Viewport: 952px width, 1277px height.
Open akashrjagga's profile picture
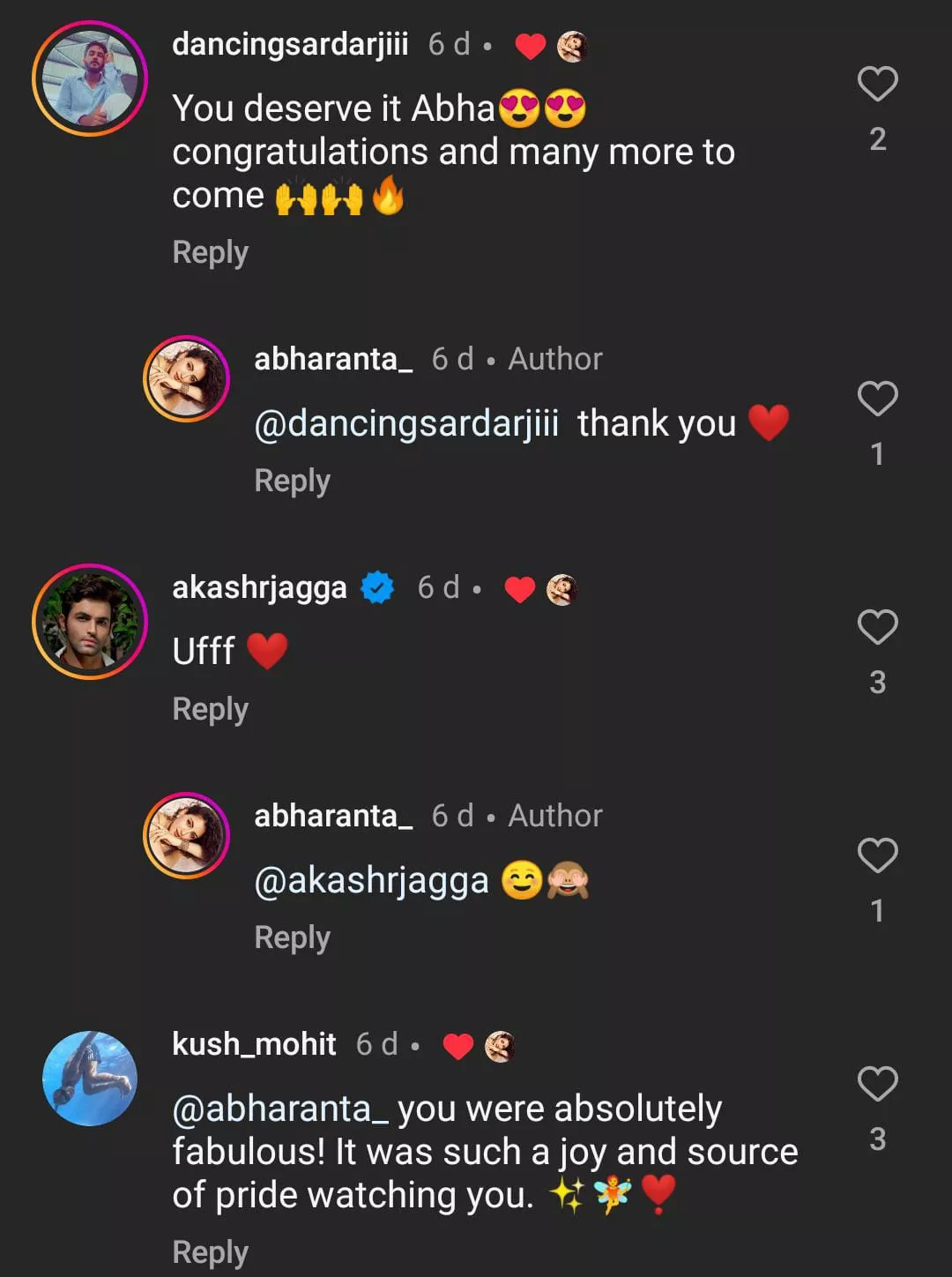(89, 622)
